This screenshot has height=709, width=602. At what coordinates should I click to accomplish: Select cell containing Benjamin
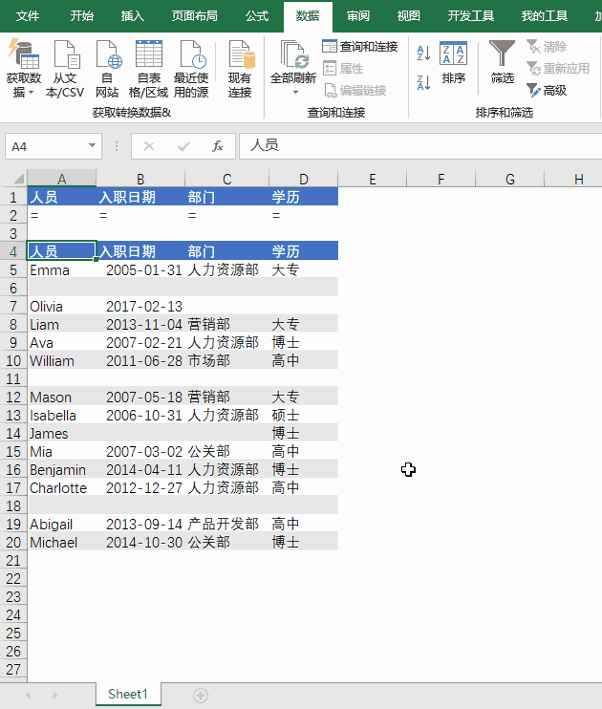click(60, 470)
